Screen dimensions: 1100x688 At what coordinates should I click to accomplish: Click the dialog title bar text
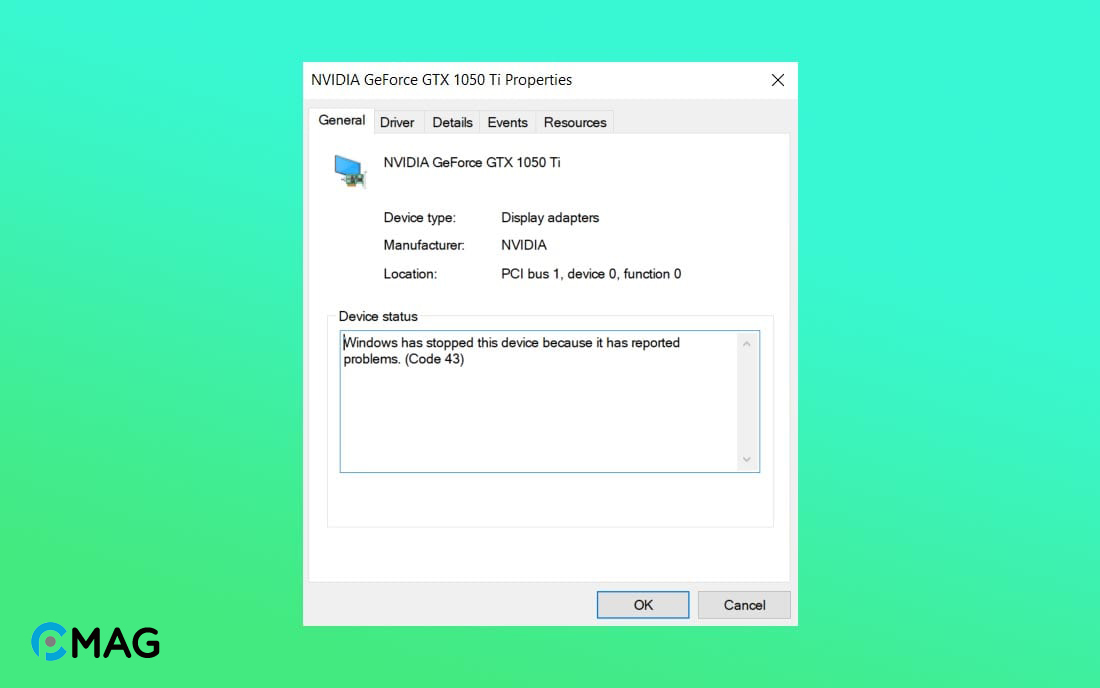(441, 80)
